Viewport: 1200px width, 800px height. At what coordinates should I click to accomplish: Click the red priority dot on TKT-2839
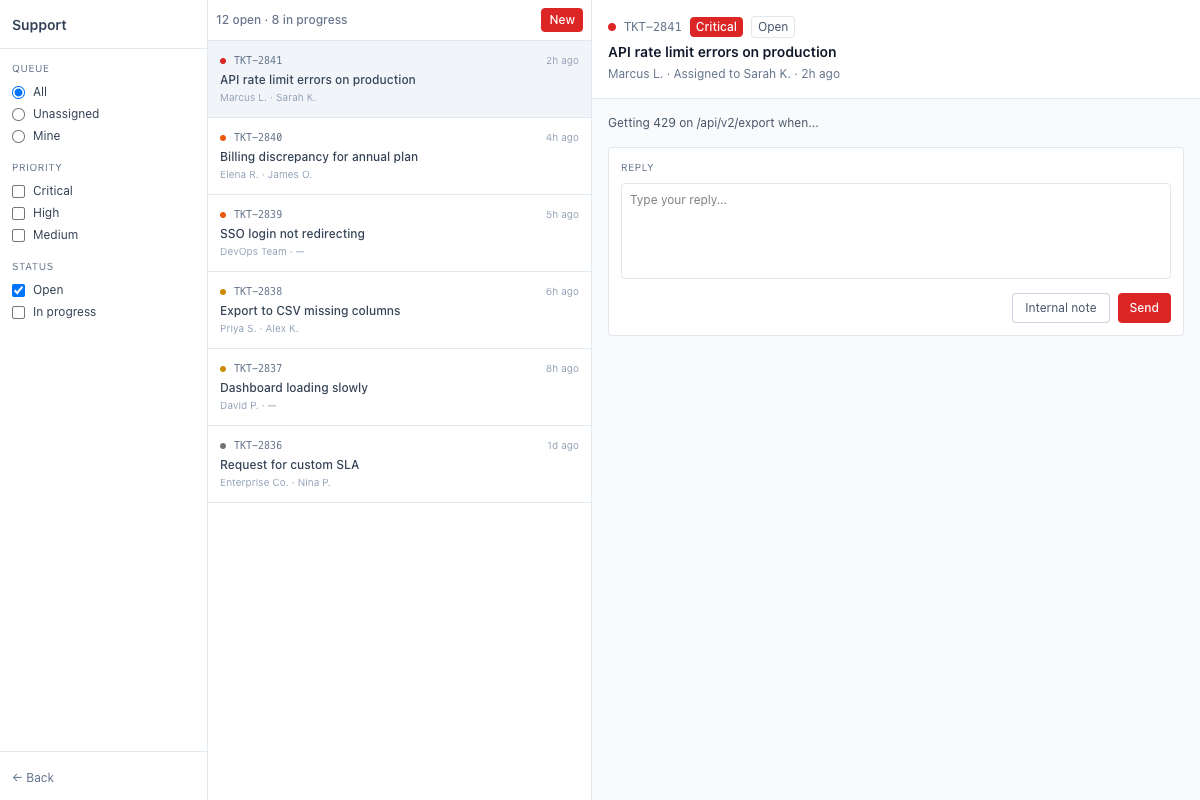221,214
